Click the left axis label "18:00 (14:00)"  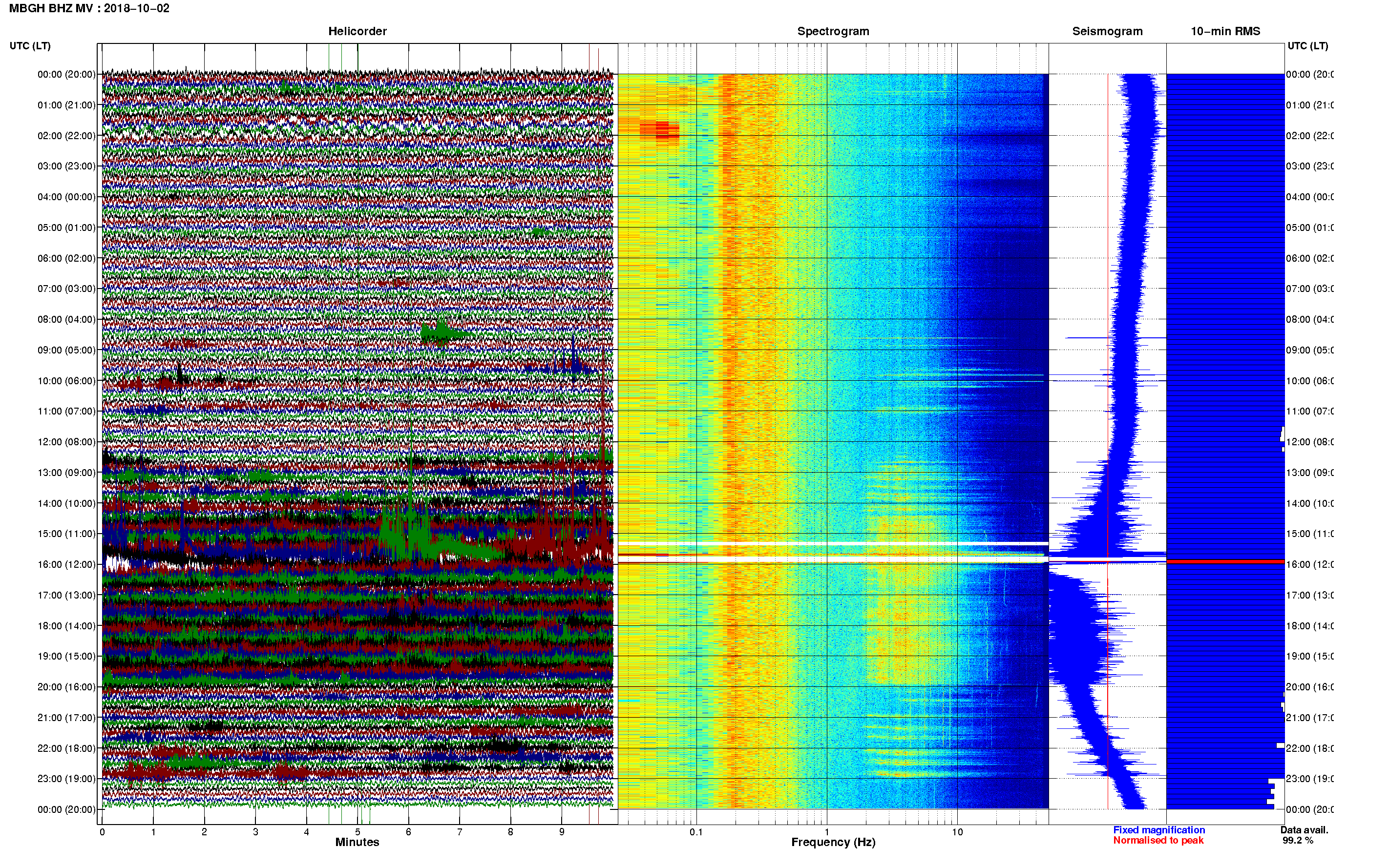(66, 626)
